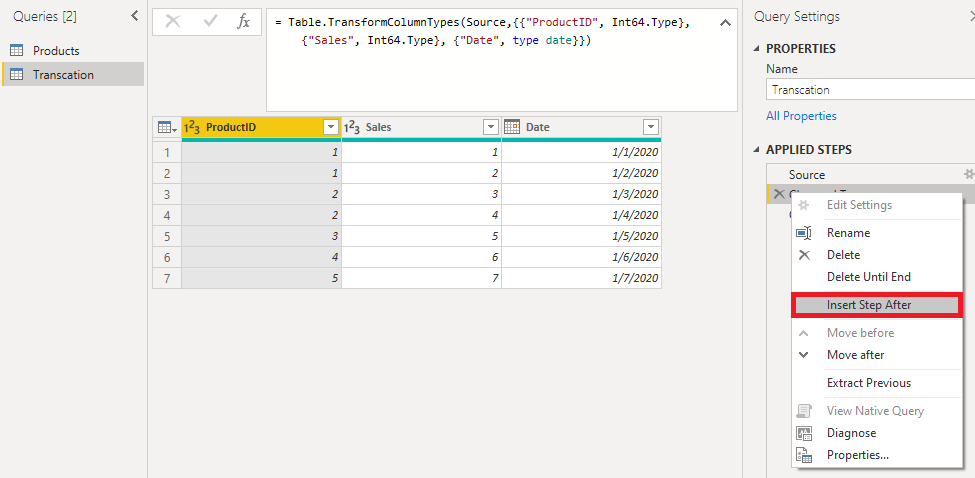
Task: Click the Move after arrow icon
Action: [x=803, y=355]
